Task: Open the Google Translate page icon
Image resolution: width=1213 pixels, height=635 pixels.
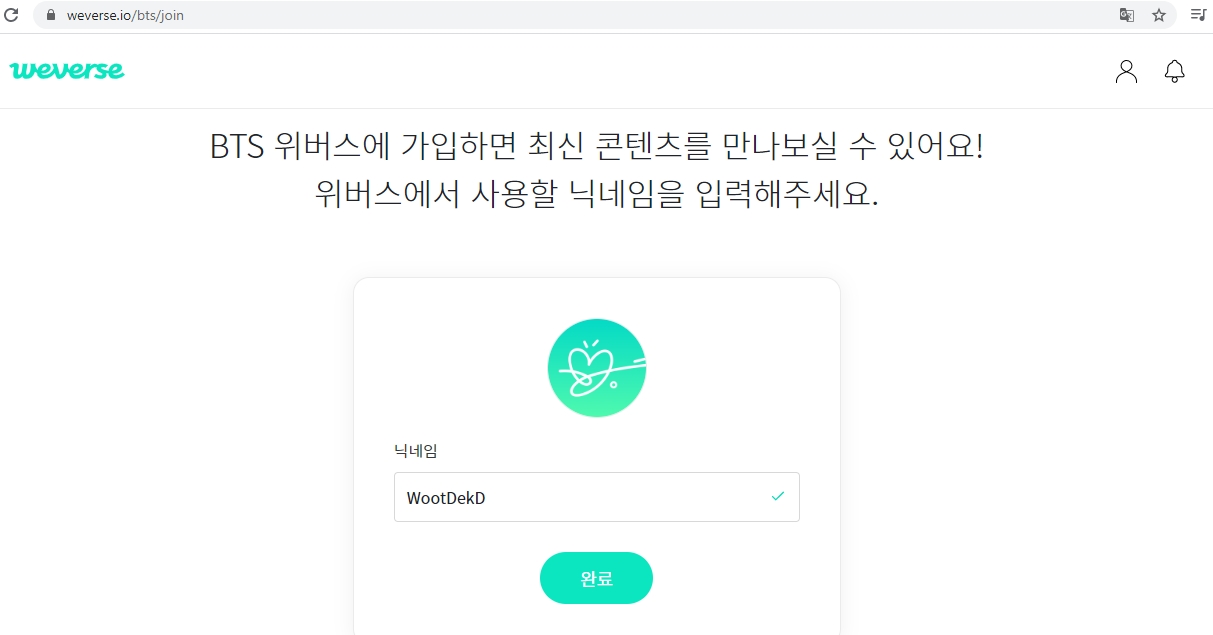Action: tap(1127, 15)
